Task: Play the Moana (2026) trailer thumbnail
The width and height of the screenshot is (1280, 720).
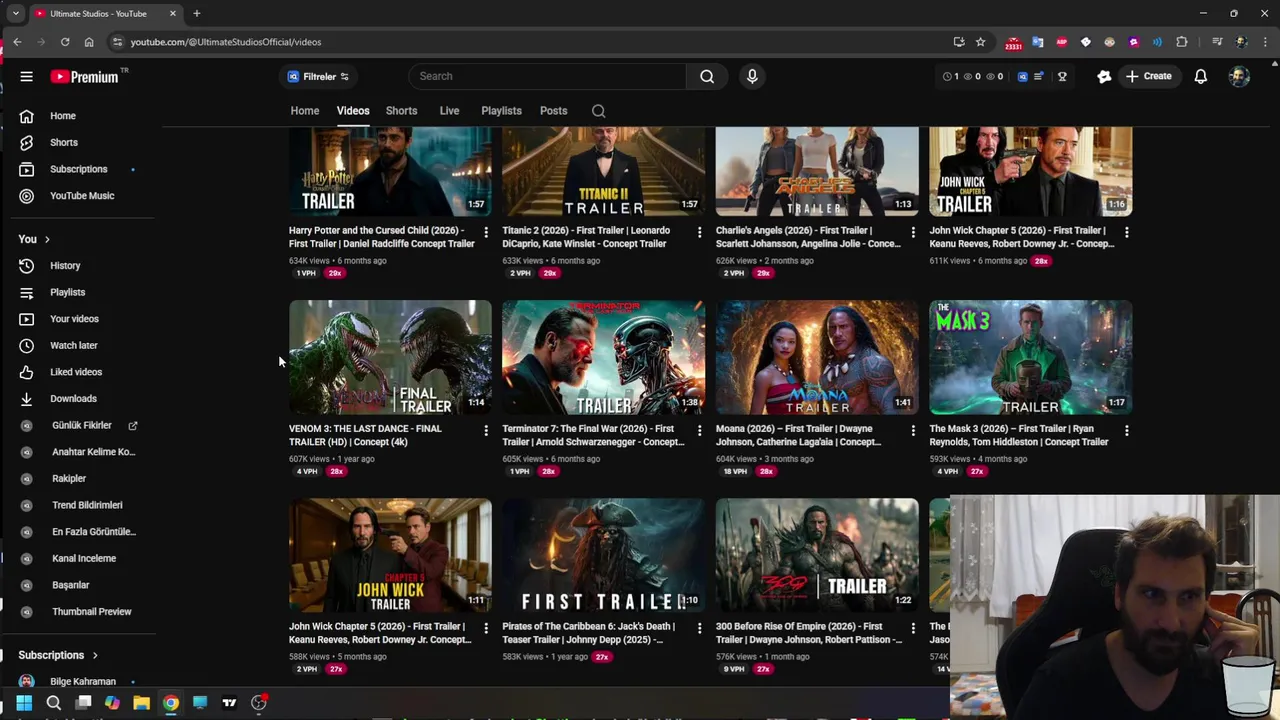Action: (817, 357)
